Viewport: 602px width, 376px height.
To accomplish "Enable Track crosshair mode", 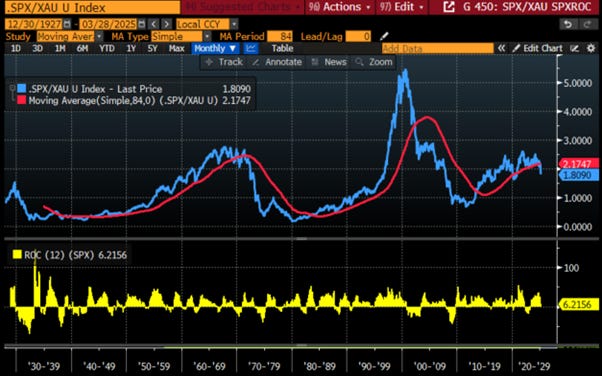I will point(224,62).
